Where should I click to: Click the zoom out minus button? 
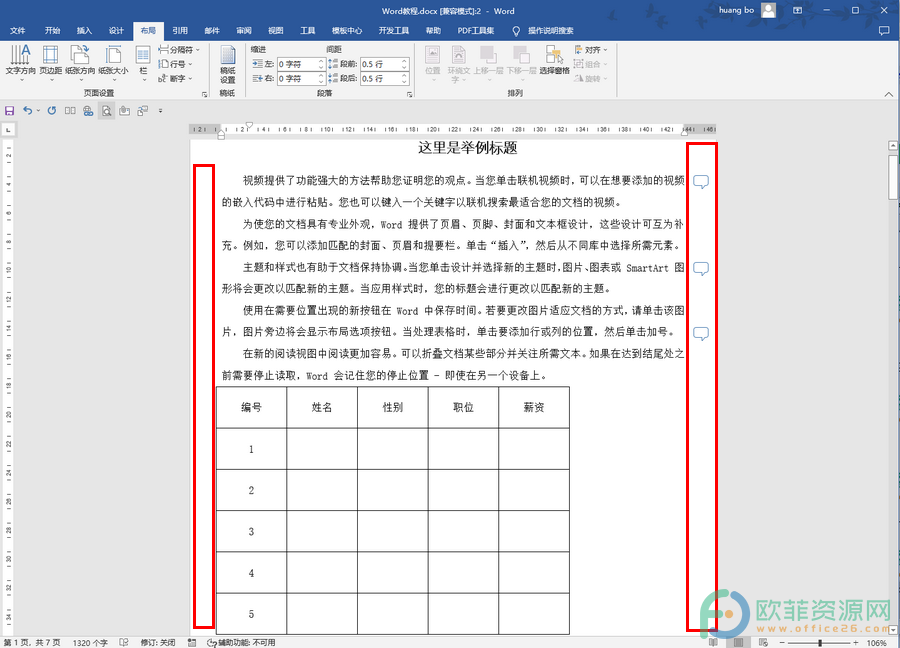782,643
